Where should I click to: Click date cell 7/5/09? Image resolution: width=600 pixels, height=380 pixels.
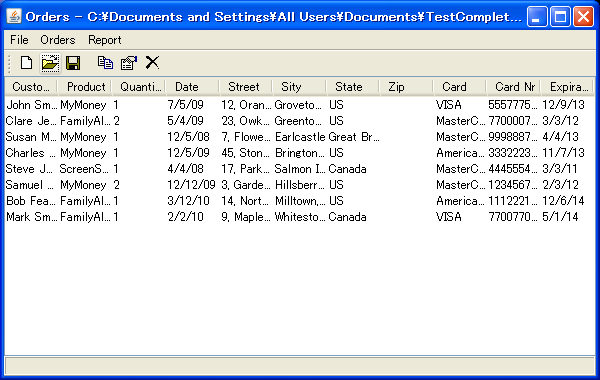192,105
